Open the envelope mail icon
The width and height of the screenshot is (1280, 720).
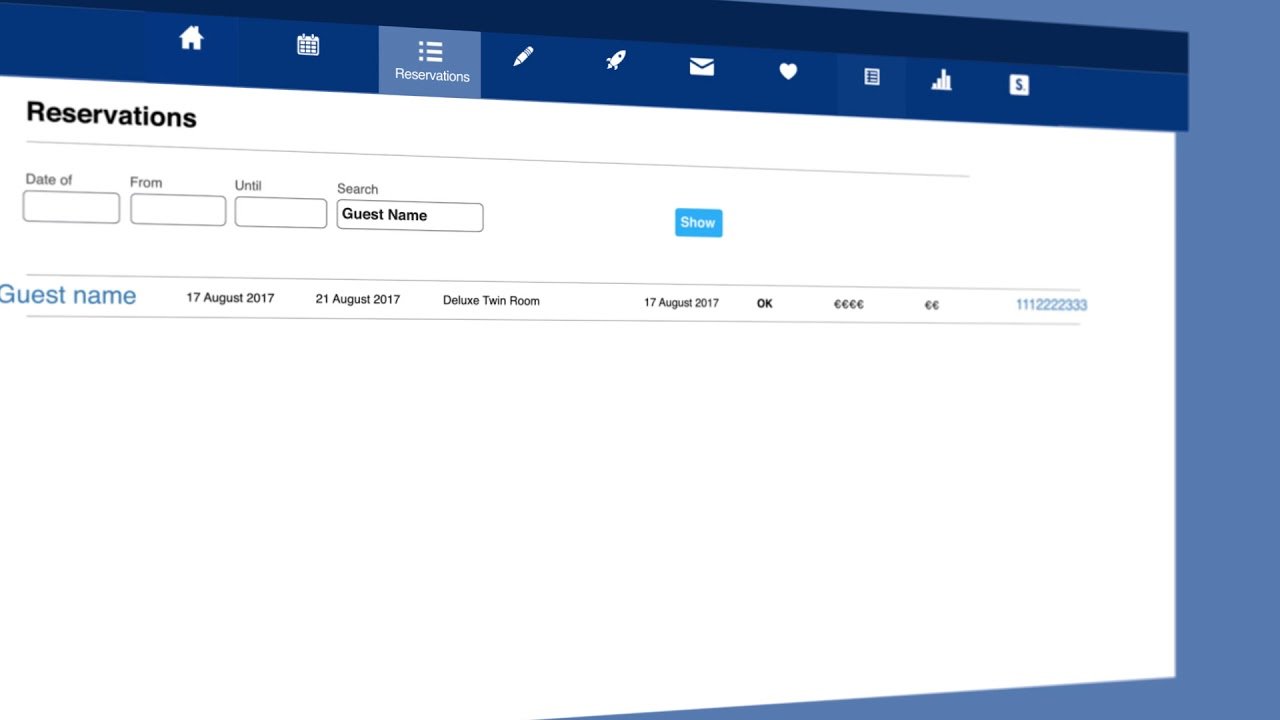pyautogui.click(x=702, y=67)
